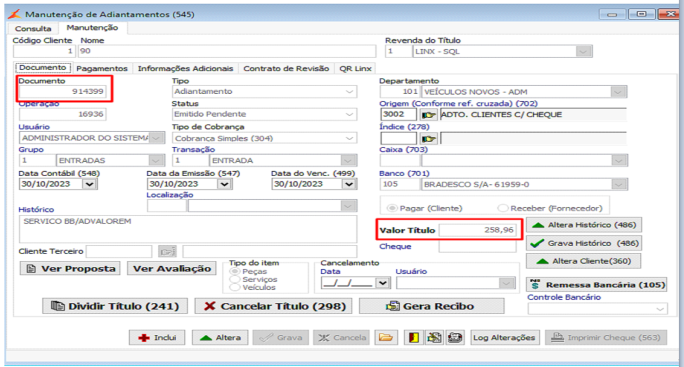The image size is (684, 367).
Task: Open the Índice lookup folder icon
Action: click(428, 139)
